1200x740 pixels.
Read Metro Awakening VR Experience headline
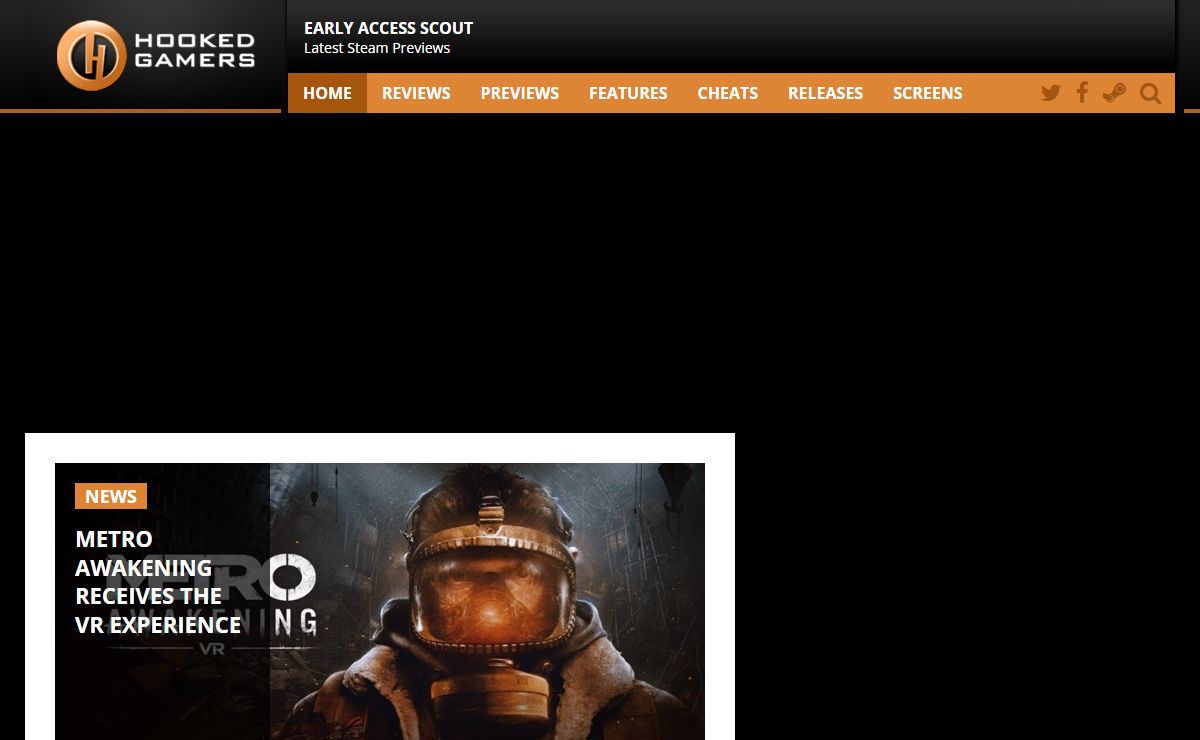click(158, 582)
